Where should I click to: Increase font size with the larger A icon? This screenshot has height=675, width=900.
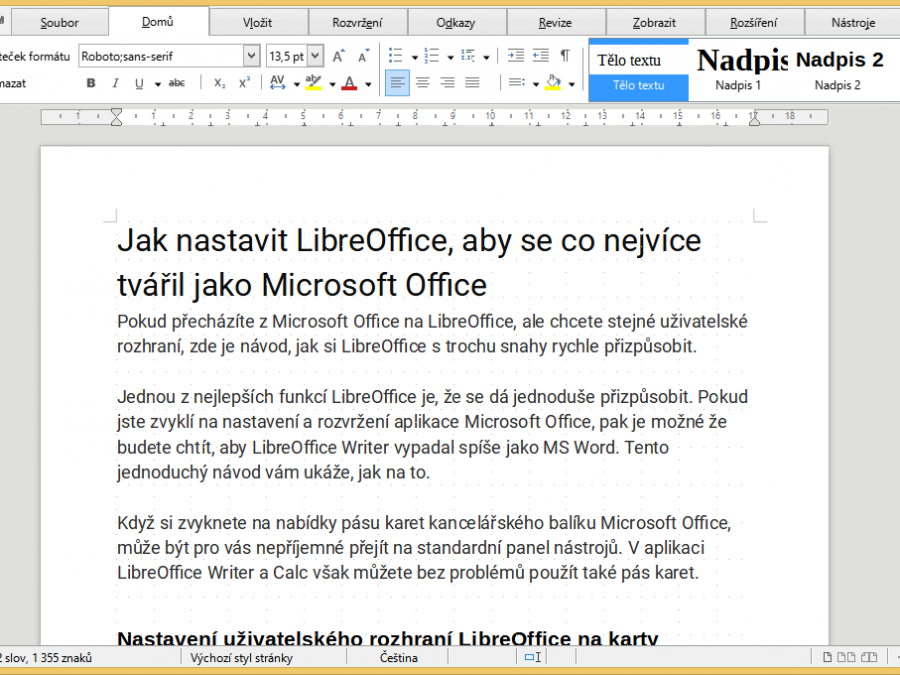point(339,56)
